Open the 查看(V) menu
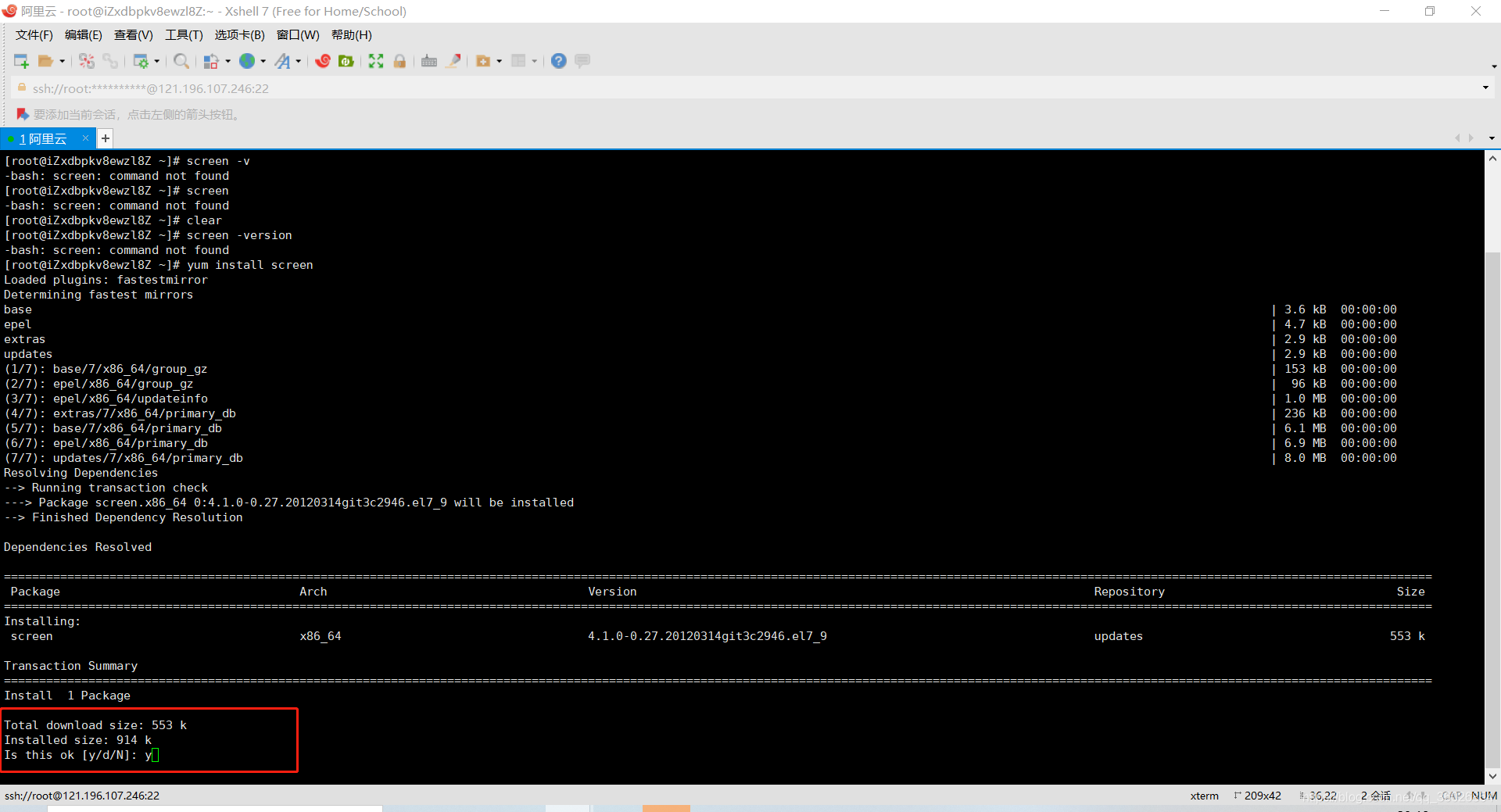The image size is (1501, 812). point(134,35)
